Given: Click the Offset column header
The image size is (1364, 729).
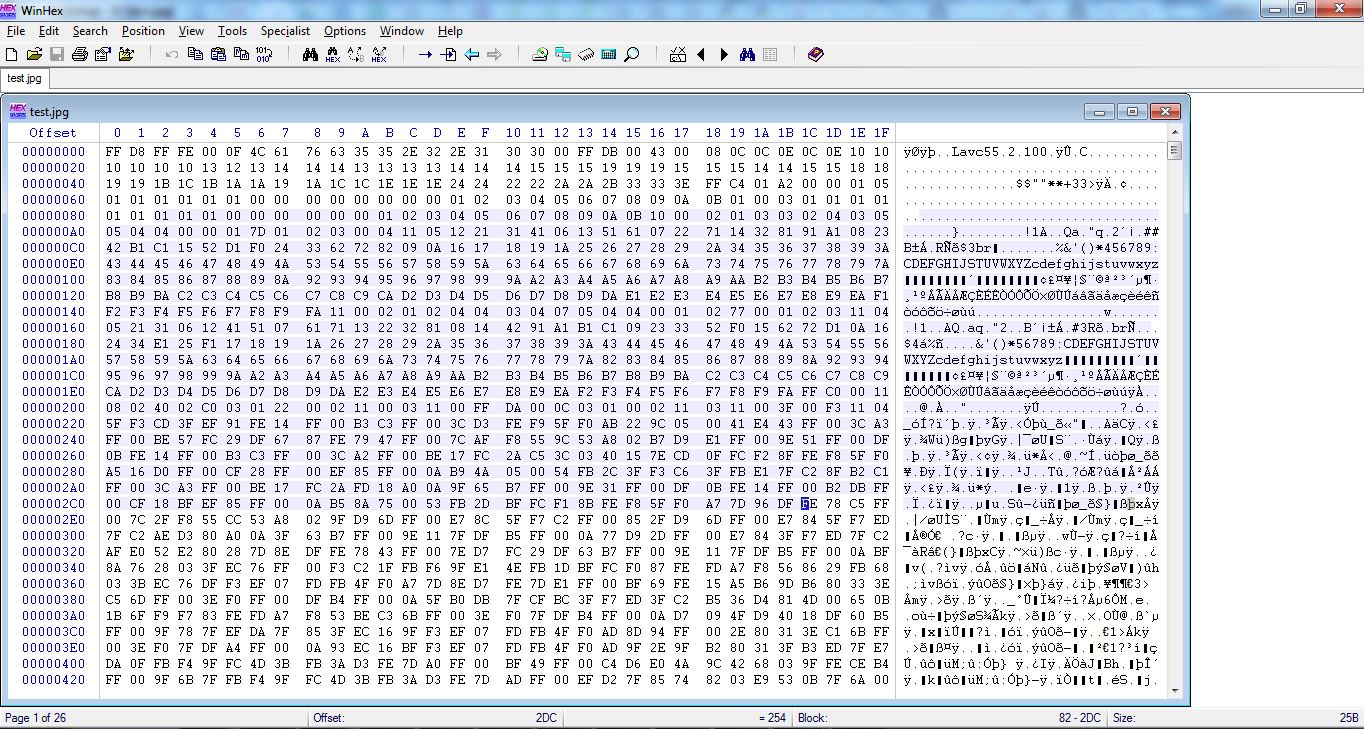Looking at the screenshot, I should tap(52, 132).
